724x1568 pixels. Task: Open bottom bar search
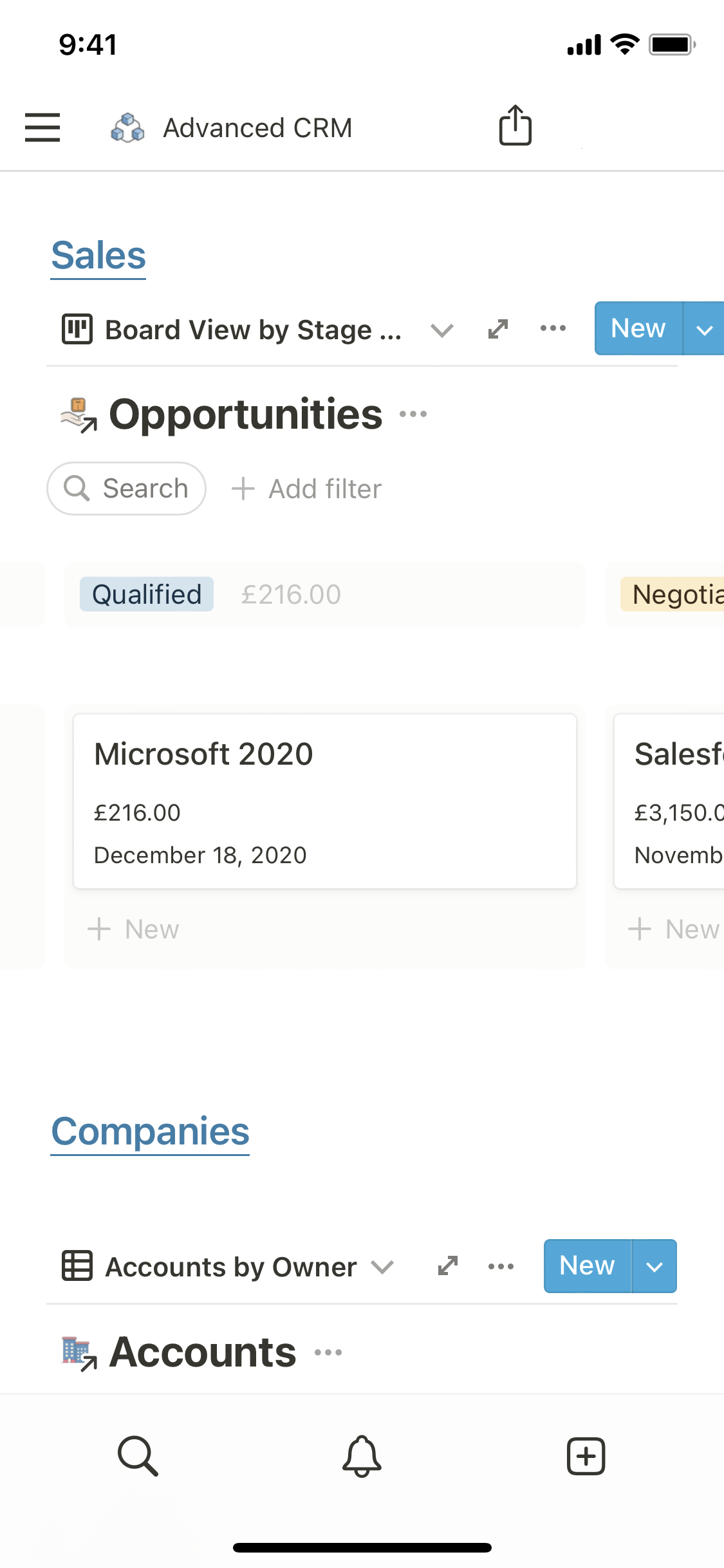138,1455
